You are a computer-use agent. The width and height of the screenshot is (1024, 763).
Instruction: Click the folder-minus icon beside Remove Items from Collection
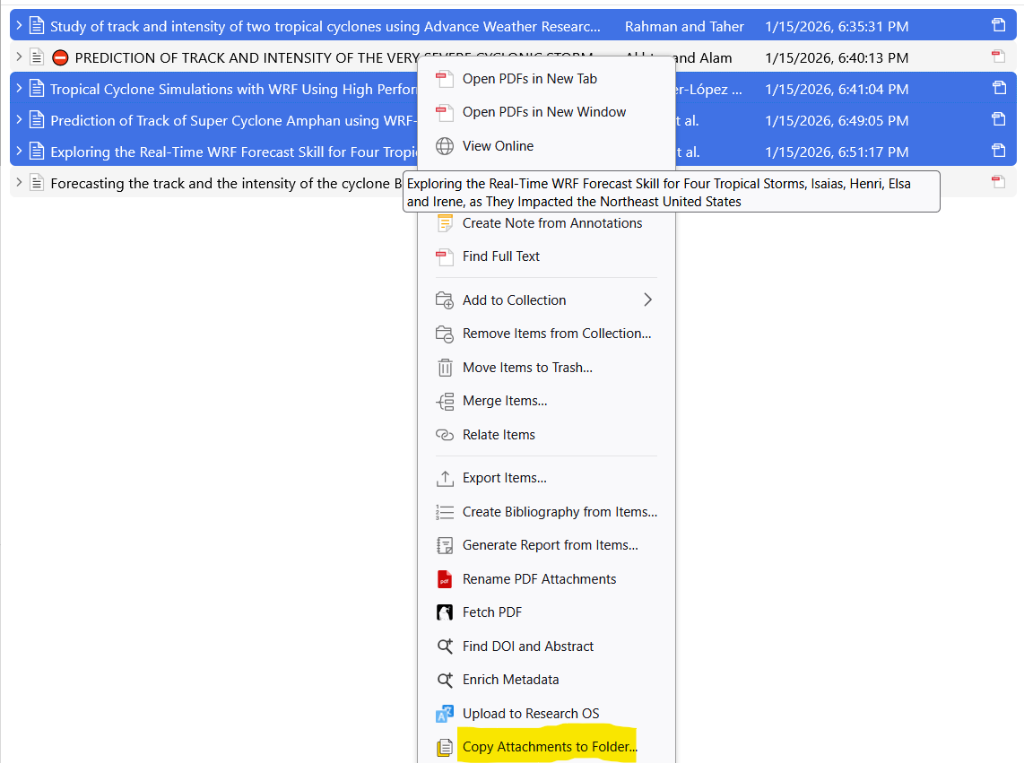(445, 334)
